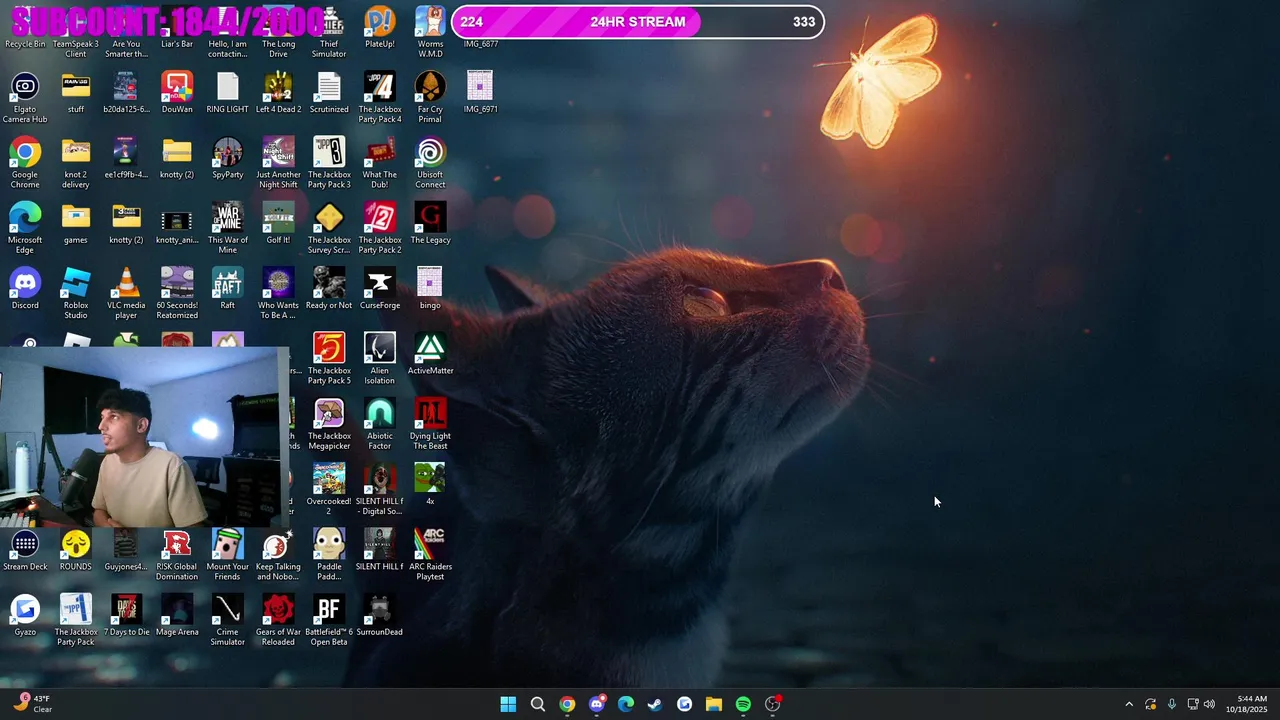Viewport: 1280px width, 720px height.
Task: Open the weather widget showing 43°F
Action: (x=32, y=704)
